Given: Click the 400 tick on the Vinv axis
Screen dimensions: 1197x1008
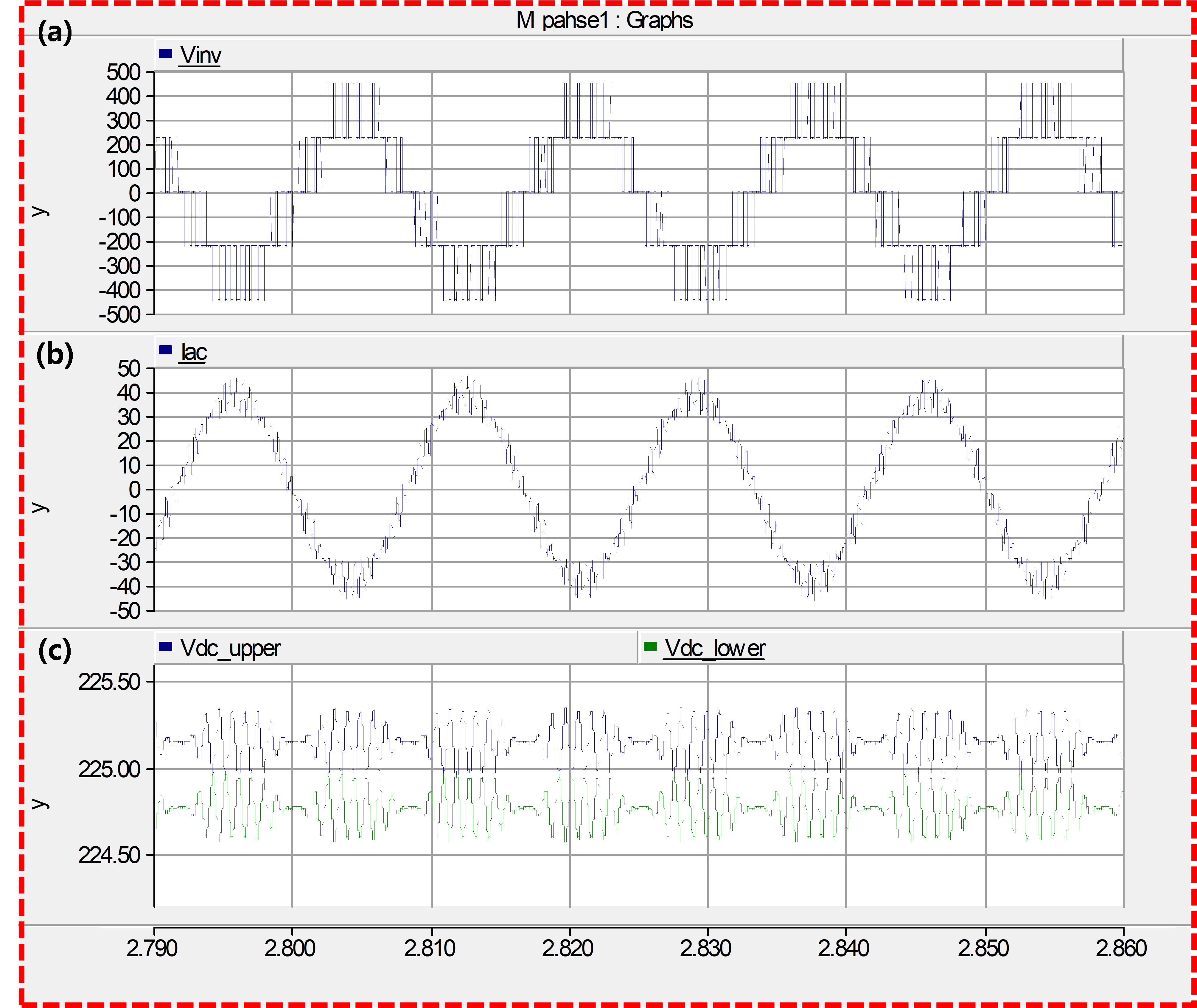Looking at the screenshot, I should [123, 96].
